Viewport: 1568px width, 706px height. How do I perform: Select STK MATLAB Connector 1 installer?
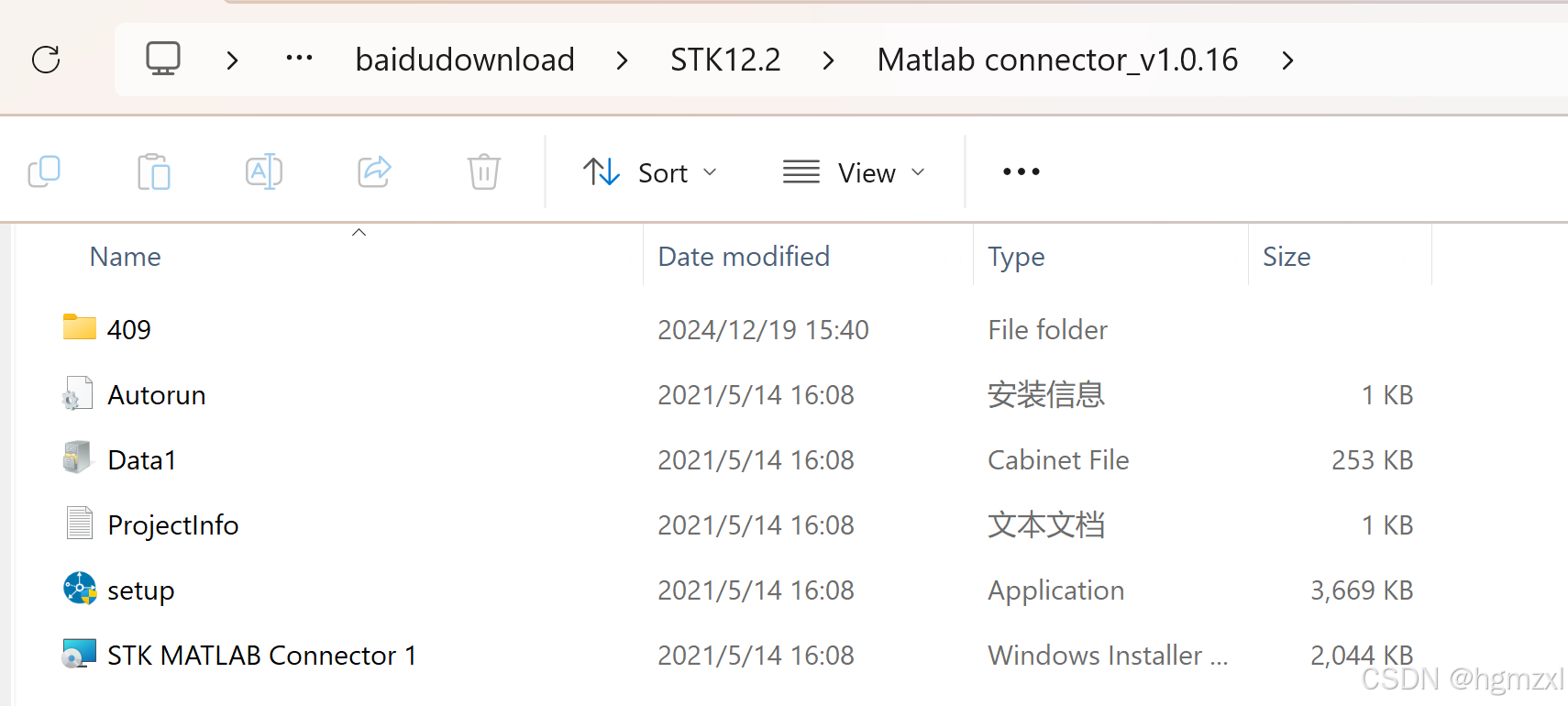[261, 655]
